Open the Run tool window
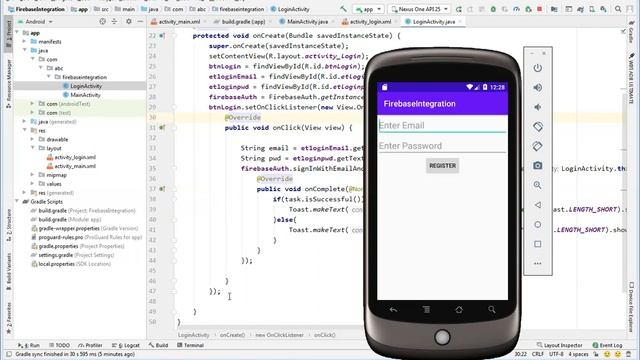Viewport: 640px width, 360px height. pos(29,345)
